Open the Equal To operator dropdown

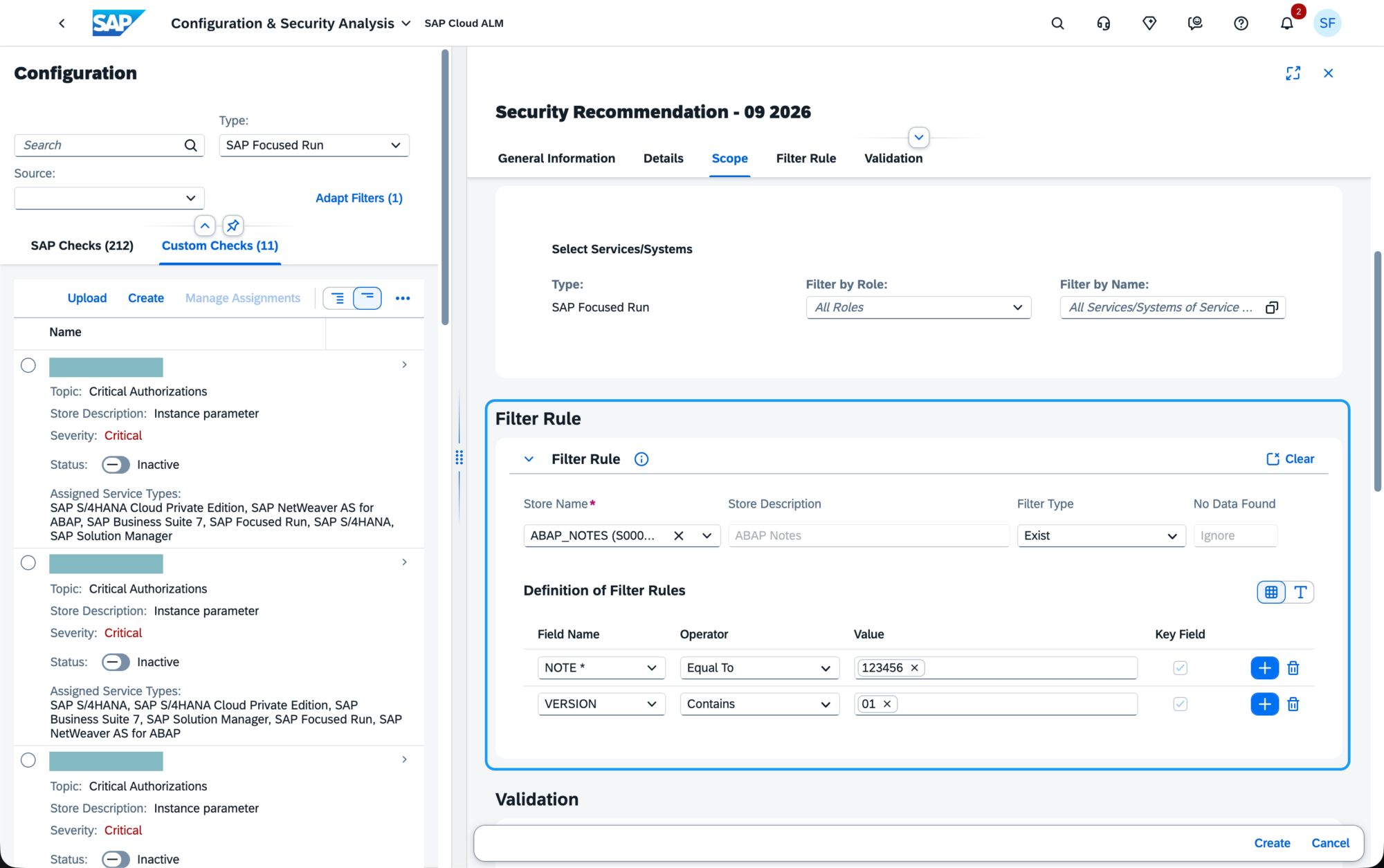(759, 668)
